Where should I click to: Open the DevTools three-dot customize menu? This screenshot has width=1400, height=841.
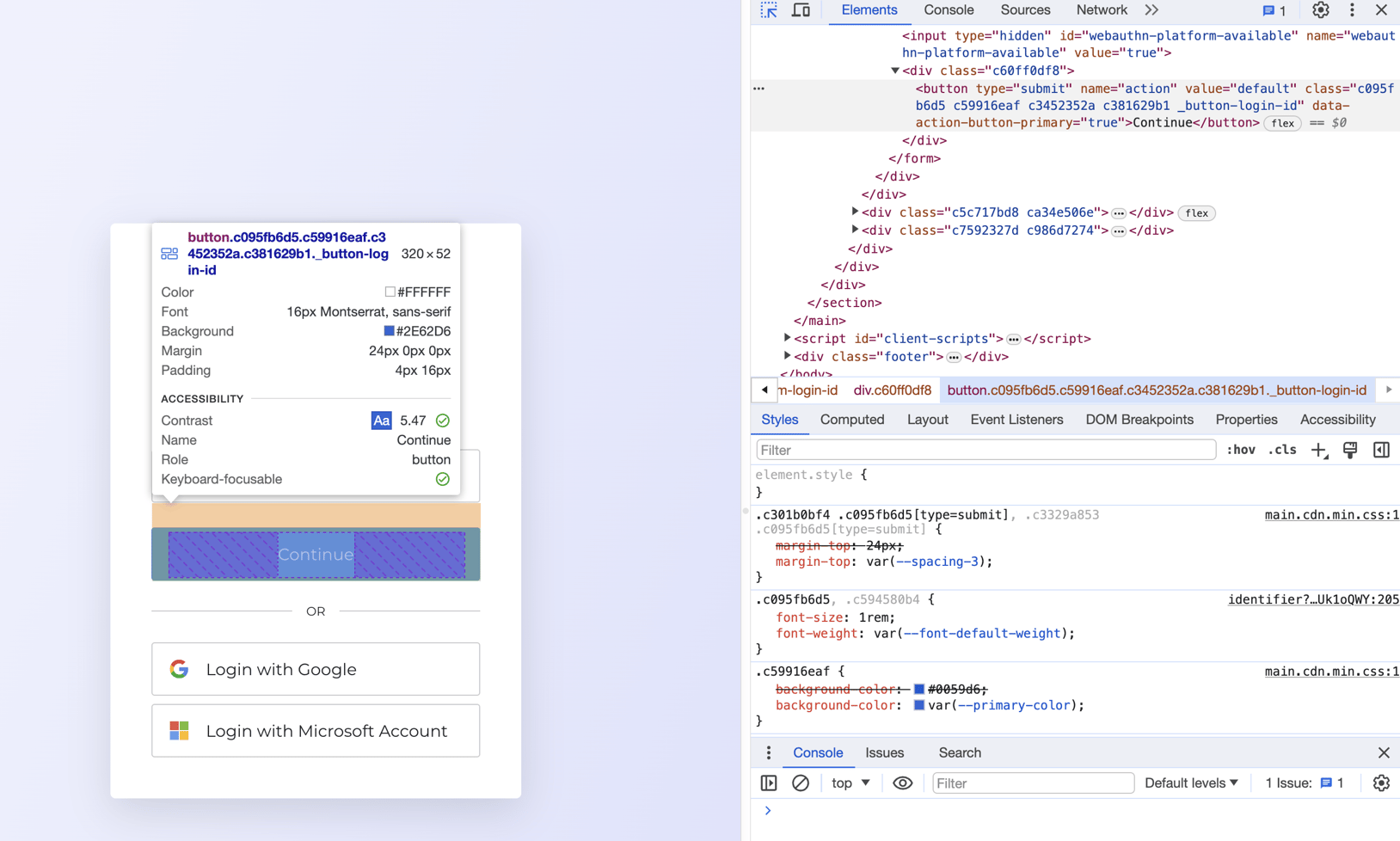[x=1352, y=10]
